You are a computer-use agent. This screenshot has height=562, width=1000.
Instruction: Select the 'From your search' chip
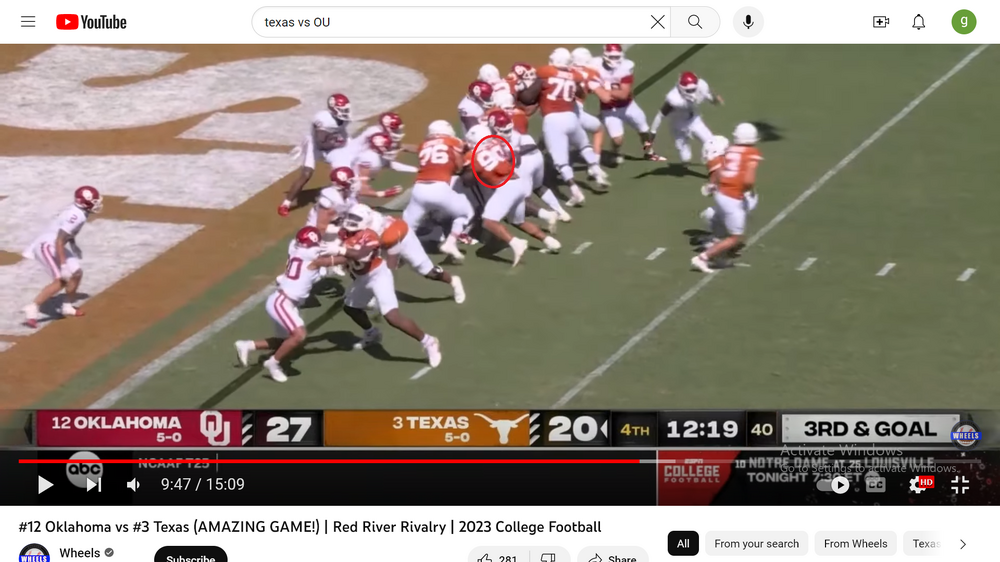[x=756, y=544]
